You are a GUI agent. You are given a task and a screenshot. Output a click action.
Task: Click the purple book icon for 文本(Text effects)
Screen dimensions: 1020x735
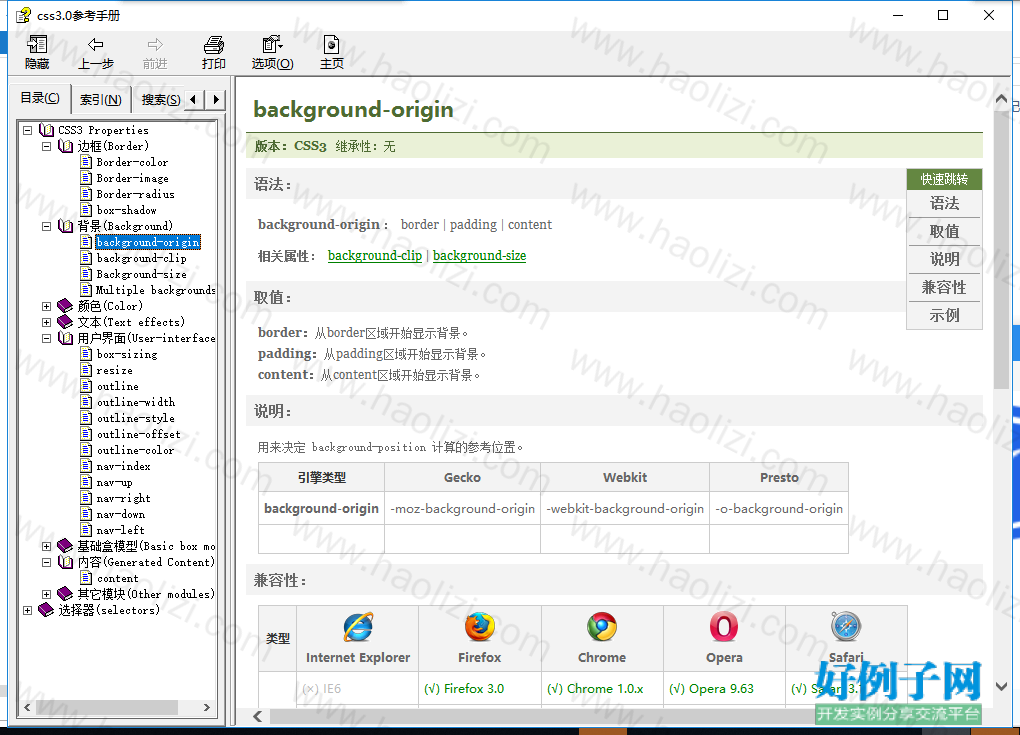(x=65, y=322)
